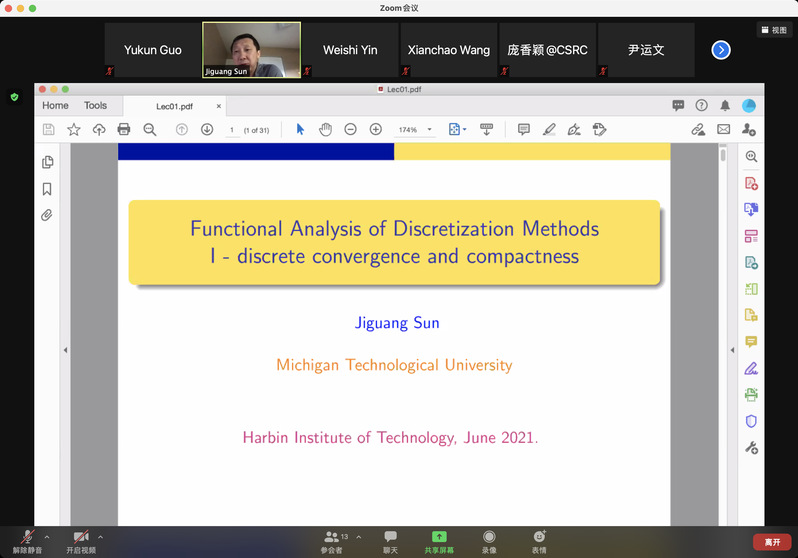This screenshot has width=798, height=558.
Task: Click the zoom in plus icon
Action: (x=376, y=129)
